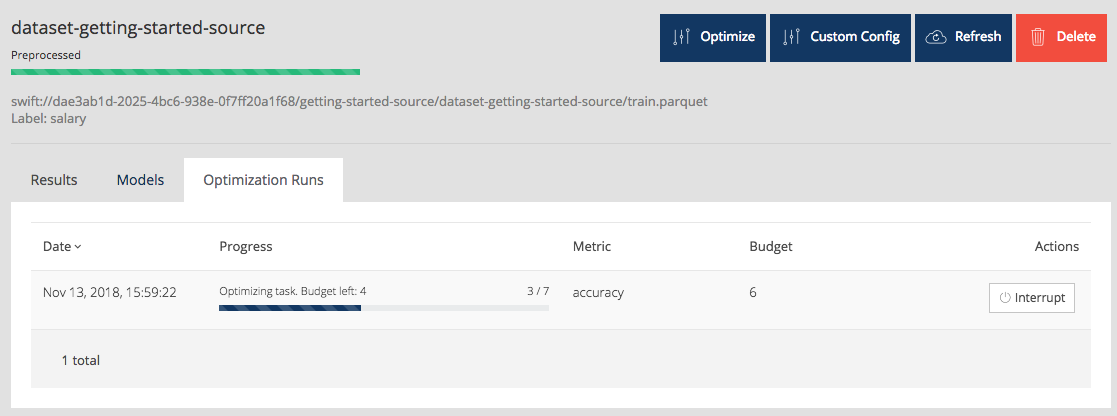Click the optimization run progress bar

point(383,308)
